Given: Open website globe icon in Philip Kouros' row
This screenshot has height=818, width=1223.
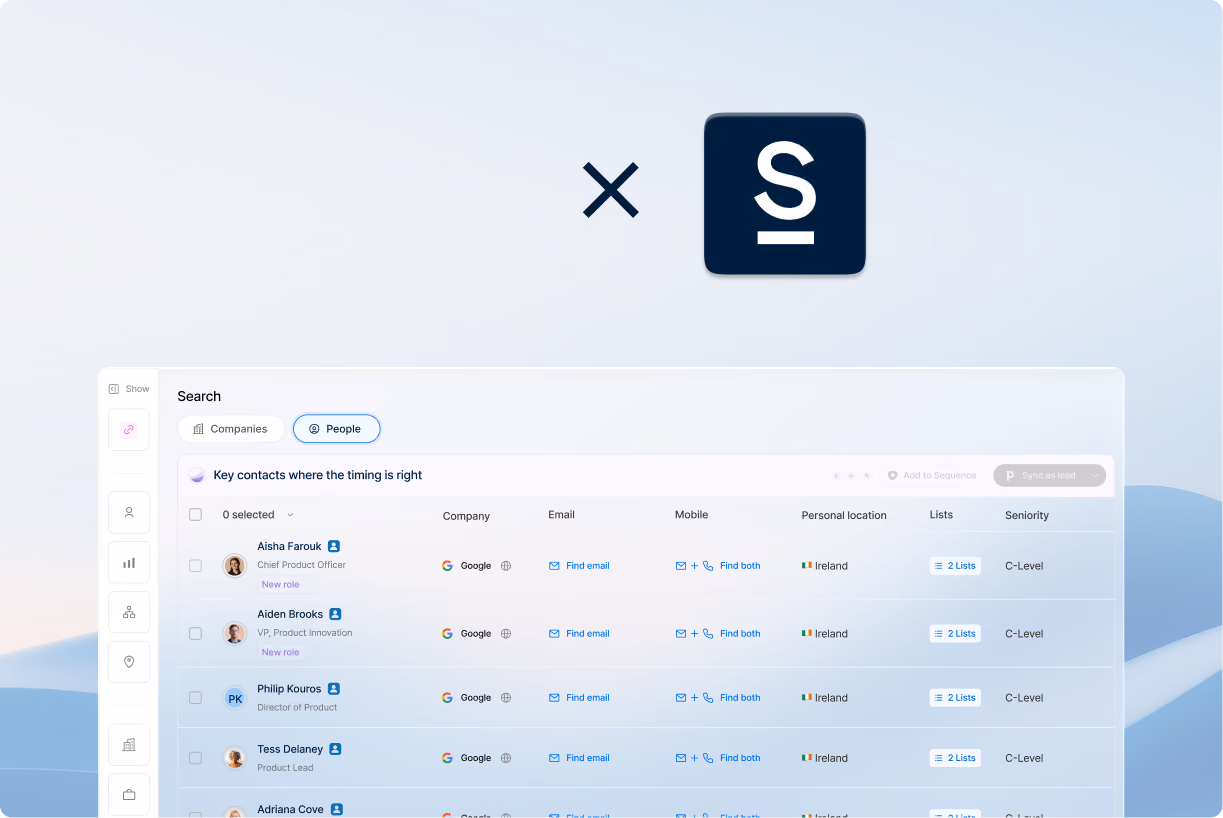Looking at the screenshot, I should coord(506,698).
